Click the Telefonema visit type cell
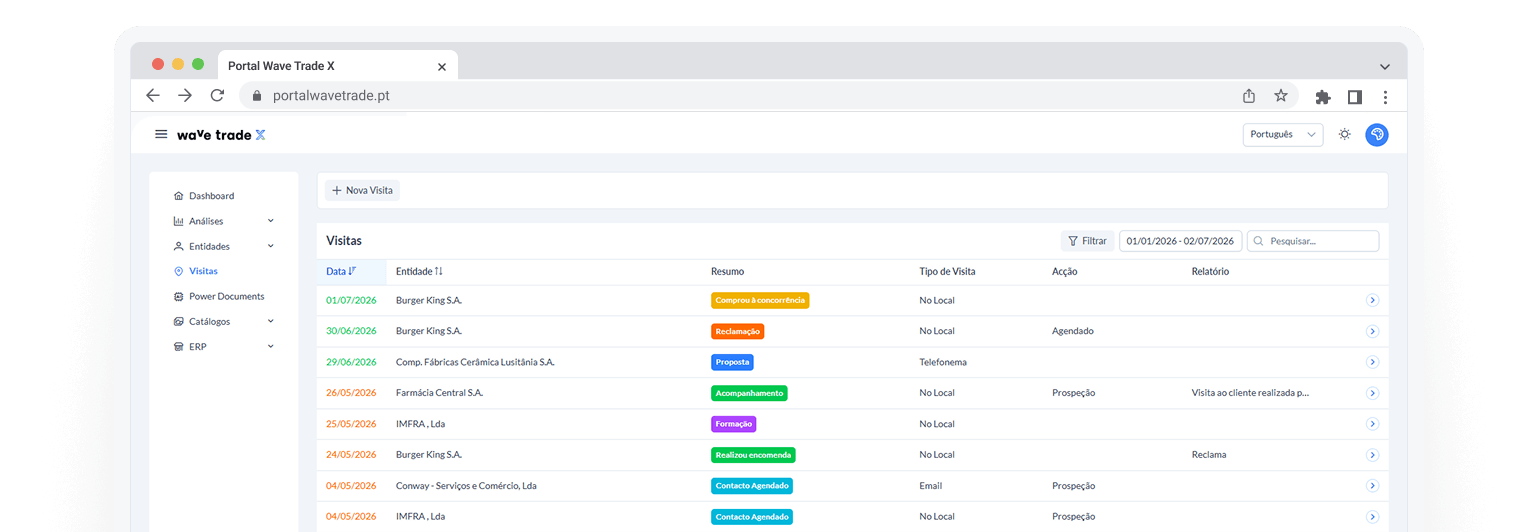Viewport: 1538px width, 532px height. click(x=943, y=362)
